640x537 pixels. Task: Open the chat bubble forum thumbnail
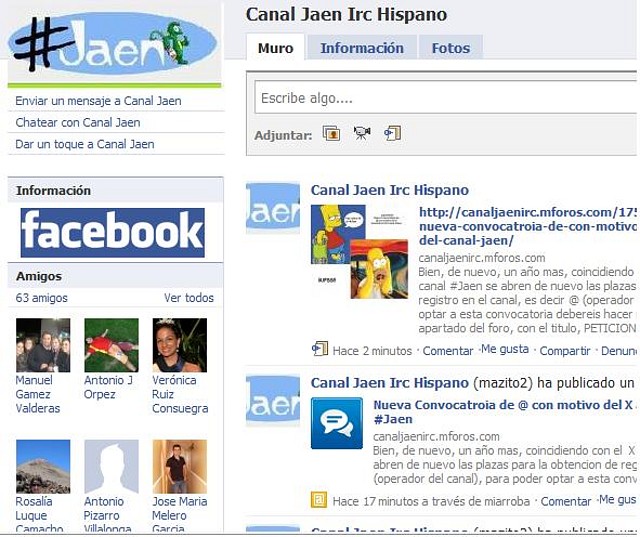click(x=337, y=423)
